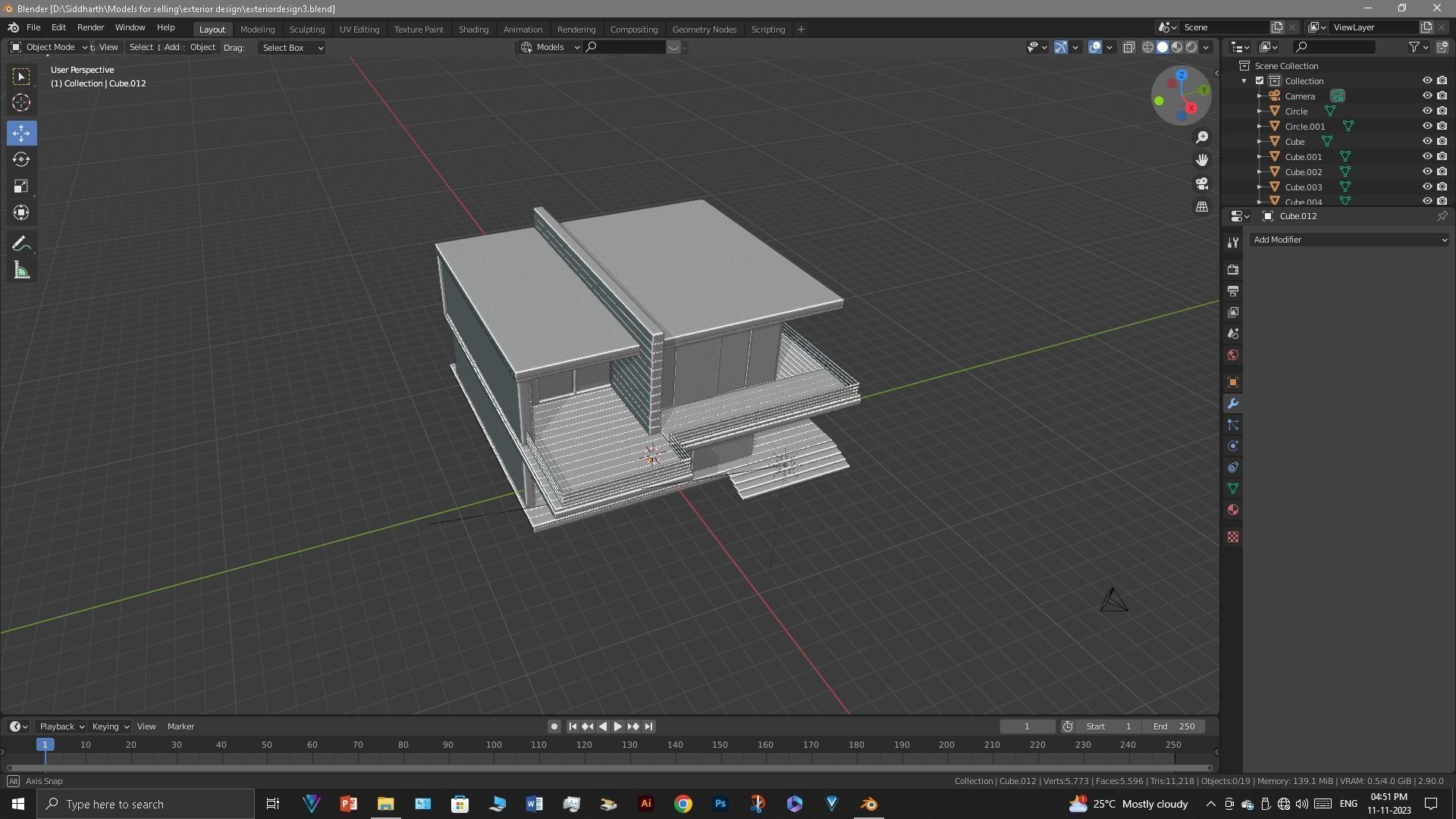Image resolution: width=1456 pixels, height=819 pixels.
Task: Open the Object properties tab
Action: tap(1233, 382)
